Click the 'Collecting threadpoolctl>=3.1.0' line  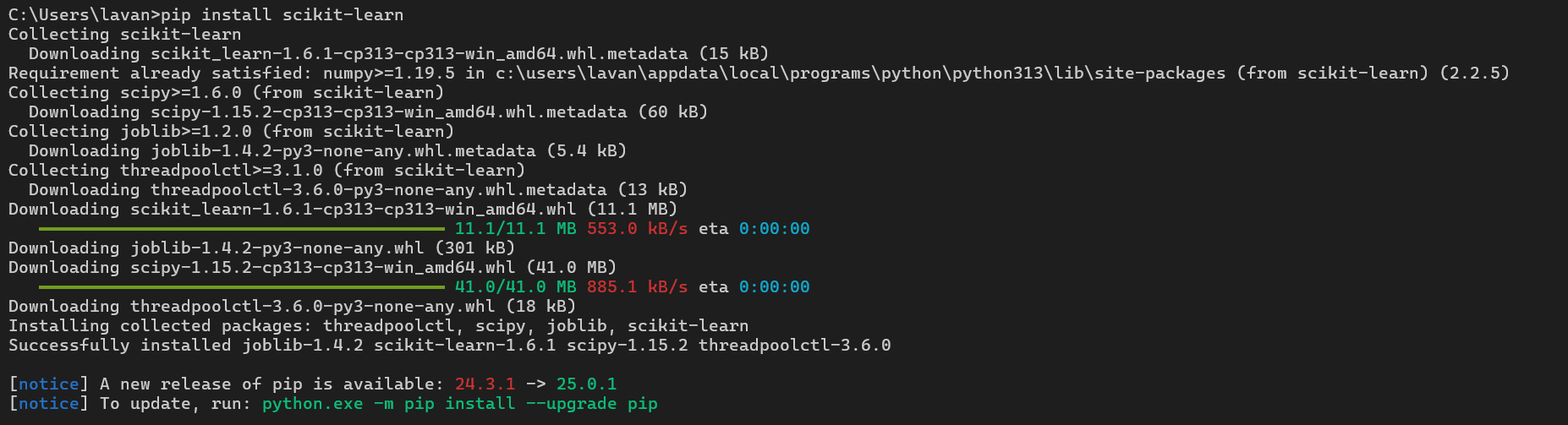click(x=266, y=171)
